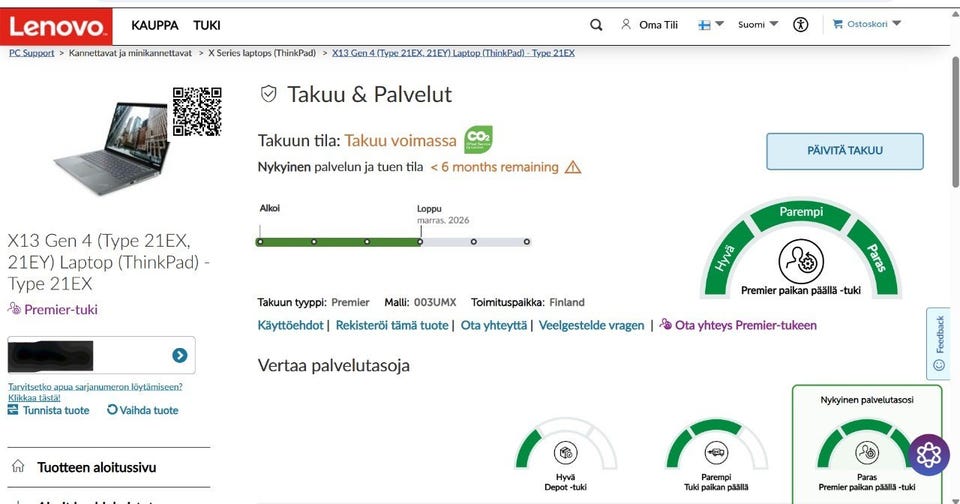Open the Käyttöehdot link

[290, 325]
